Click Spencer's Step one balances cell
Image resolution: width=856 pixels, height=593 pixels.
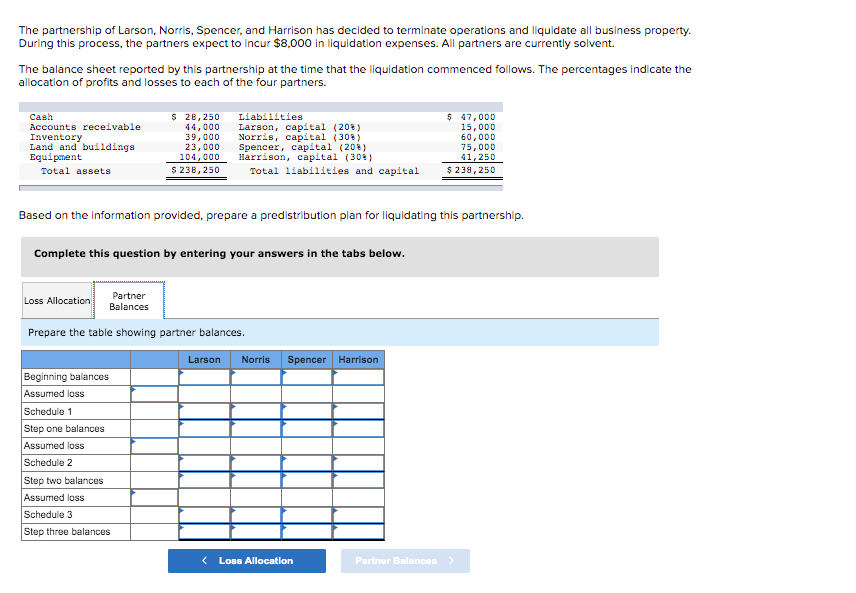click(307, 429)
